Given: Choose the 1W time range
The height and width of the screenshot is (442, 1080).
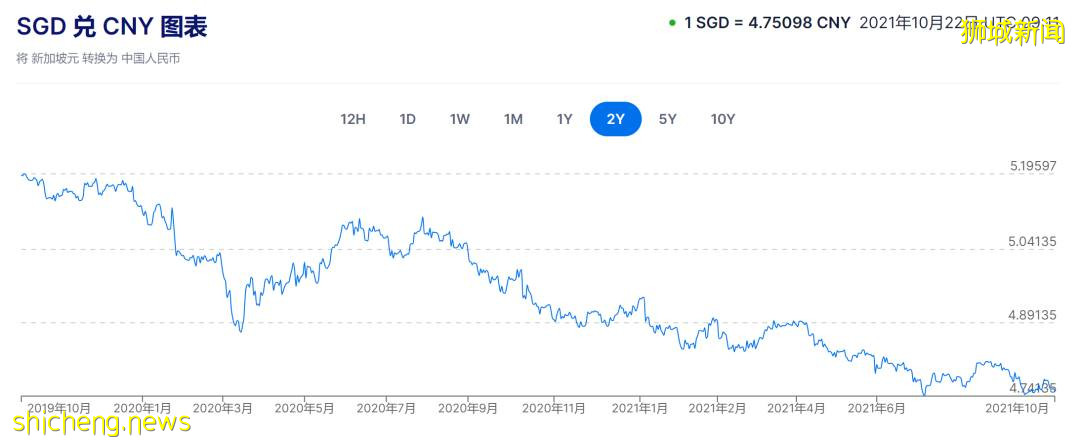Looking at the screenshot, I should pos(460,119).
